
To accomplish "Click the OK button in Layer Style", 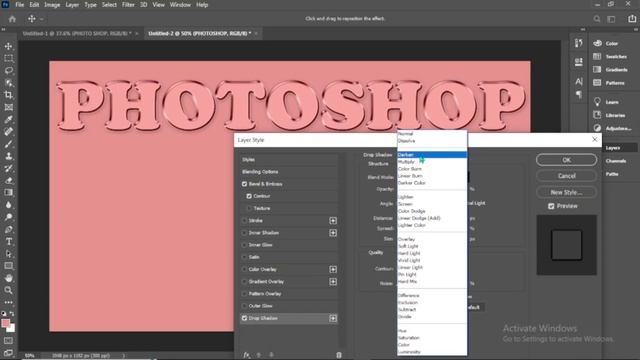I will [567, 160].
